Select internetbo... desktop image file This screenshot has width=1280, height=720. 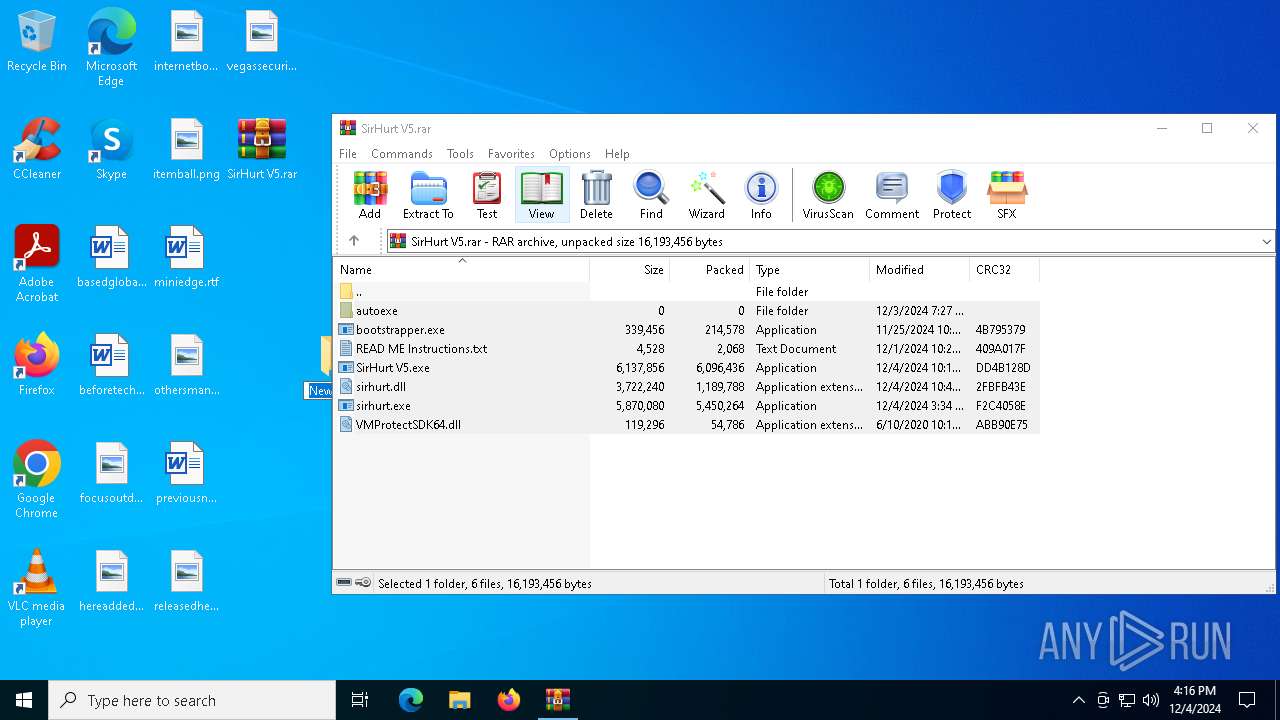click(186, 41)
